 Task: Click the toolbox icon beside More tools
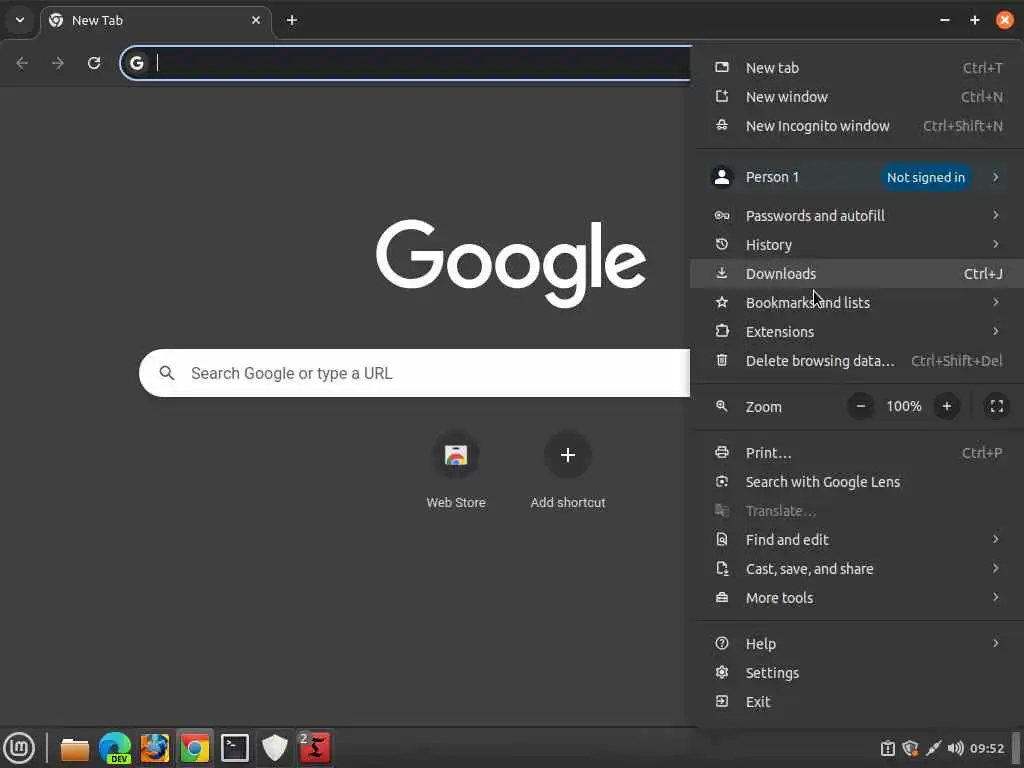click(722, 598)
